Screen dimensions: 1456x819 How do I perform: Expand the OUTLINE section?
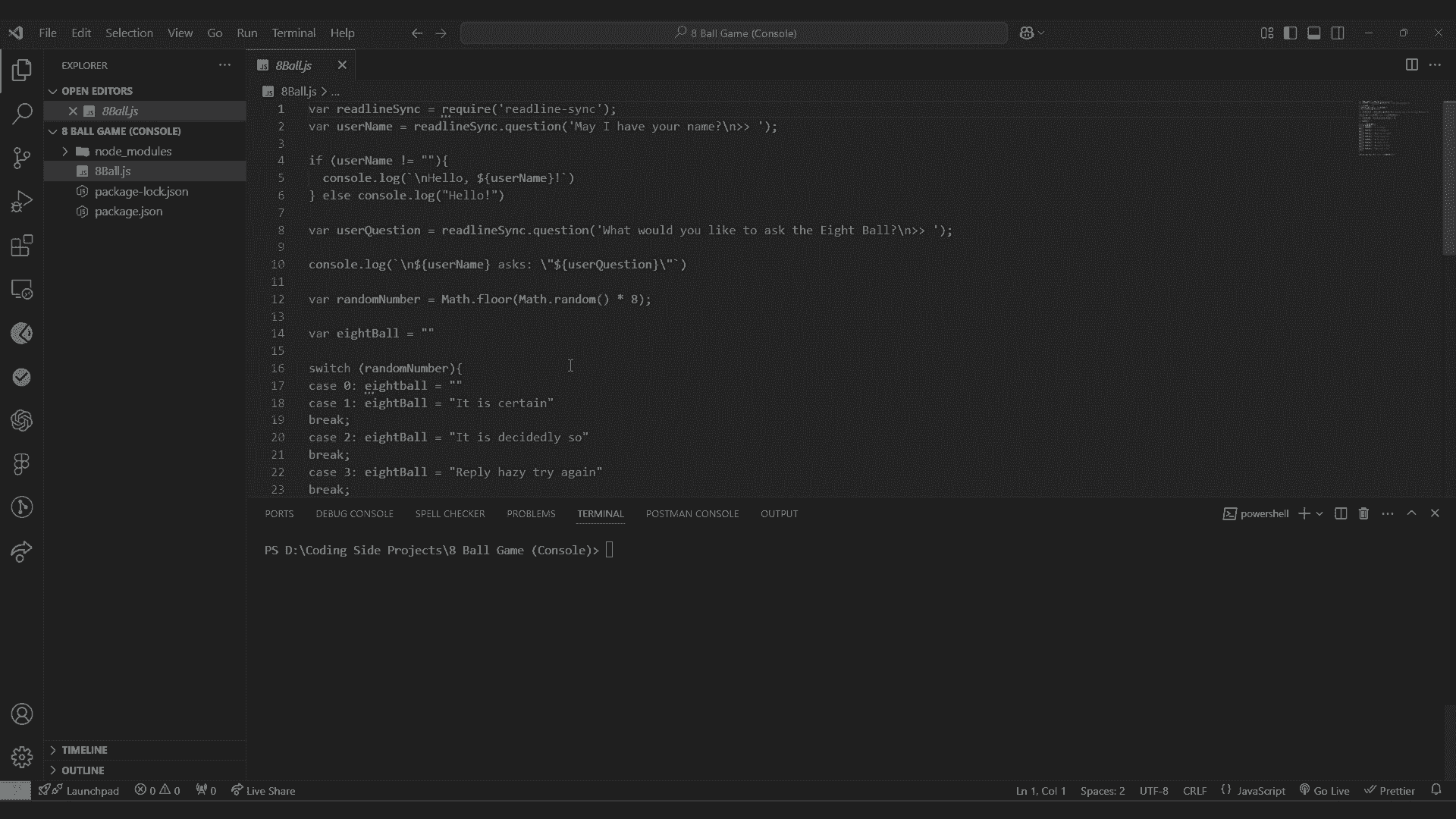[x=53, y=770]
